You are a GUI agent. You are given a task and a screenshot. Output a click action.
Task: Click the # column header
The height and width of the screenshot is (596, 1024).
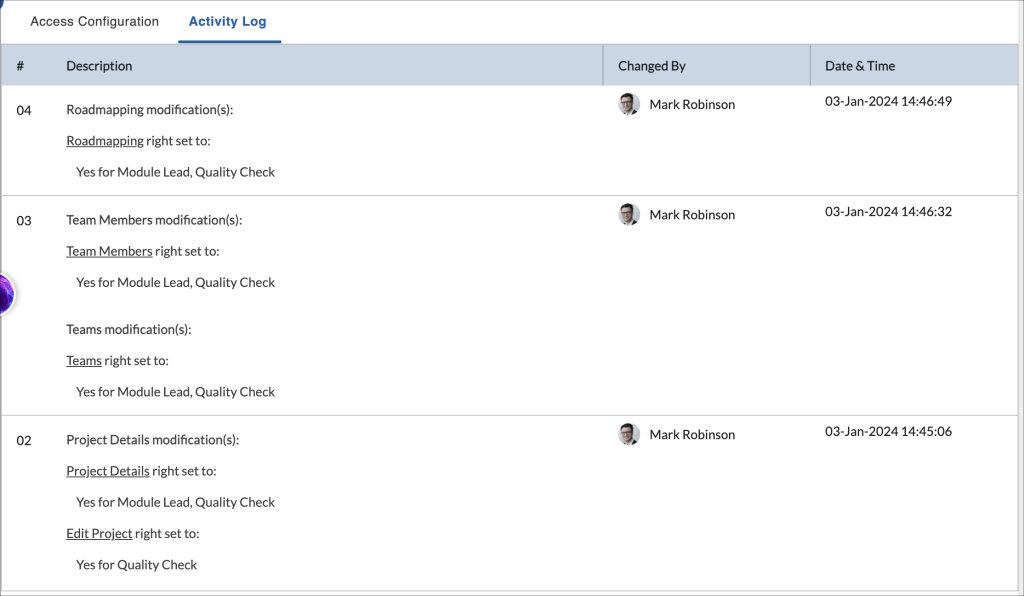[x=19, y=65]
